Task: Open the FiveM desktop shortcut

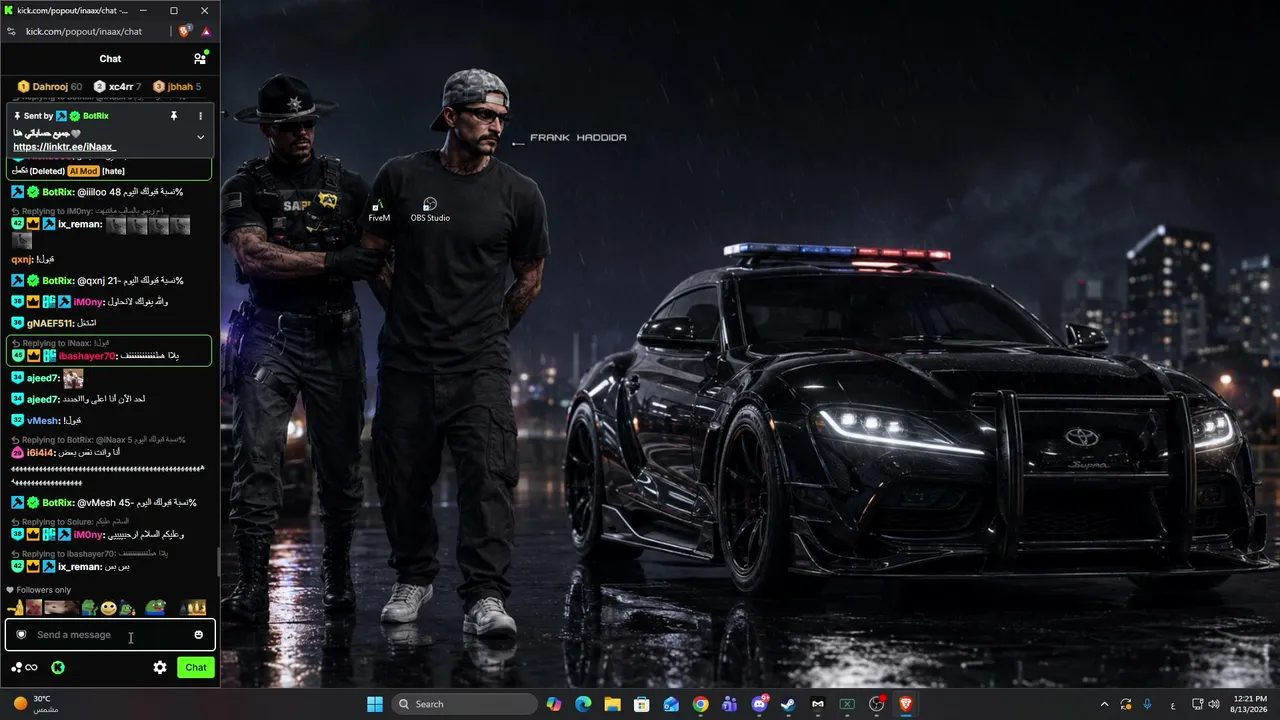Action: [x=379, y=209]
